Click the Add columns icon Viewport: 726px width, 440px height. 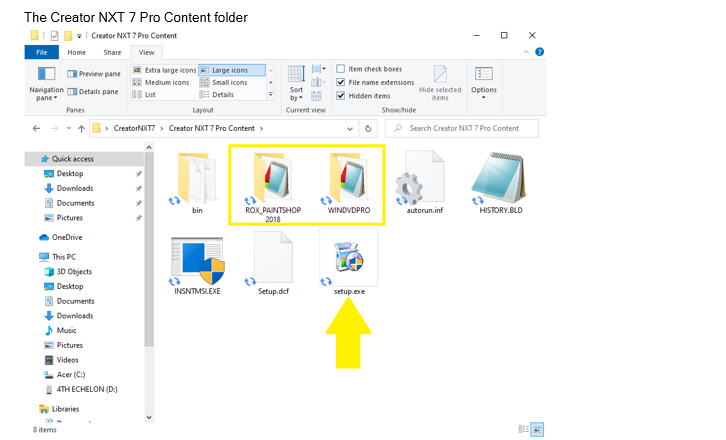click(x=318, y=82)
